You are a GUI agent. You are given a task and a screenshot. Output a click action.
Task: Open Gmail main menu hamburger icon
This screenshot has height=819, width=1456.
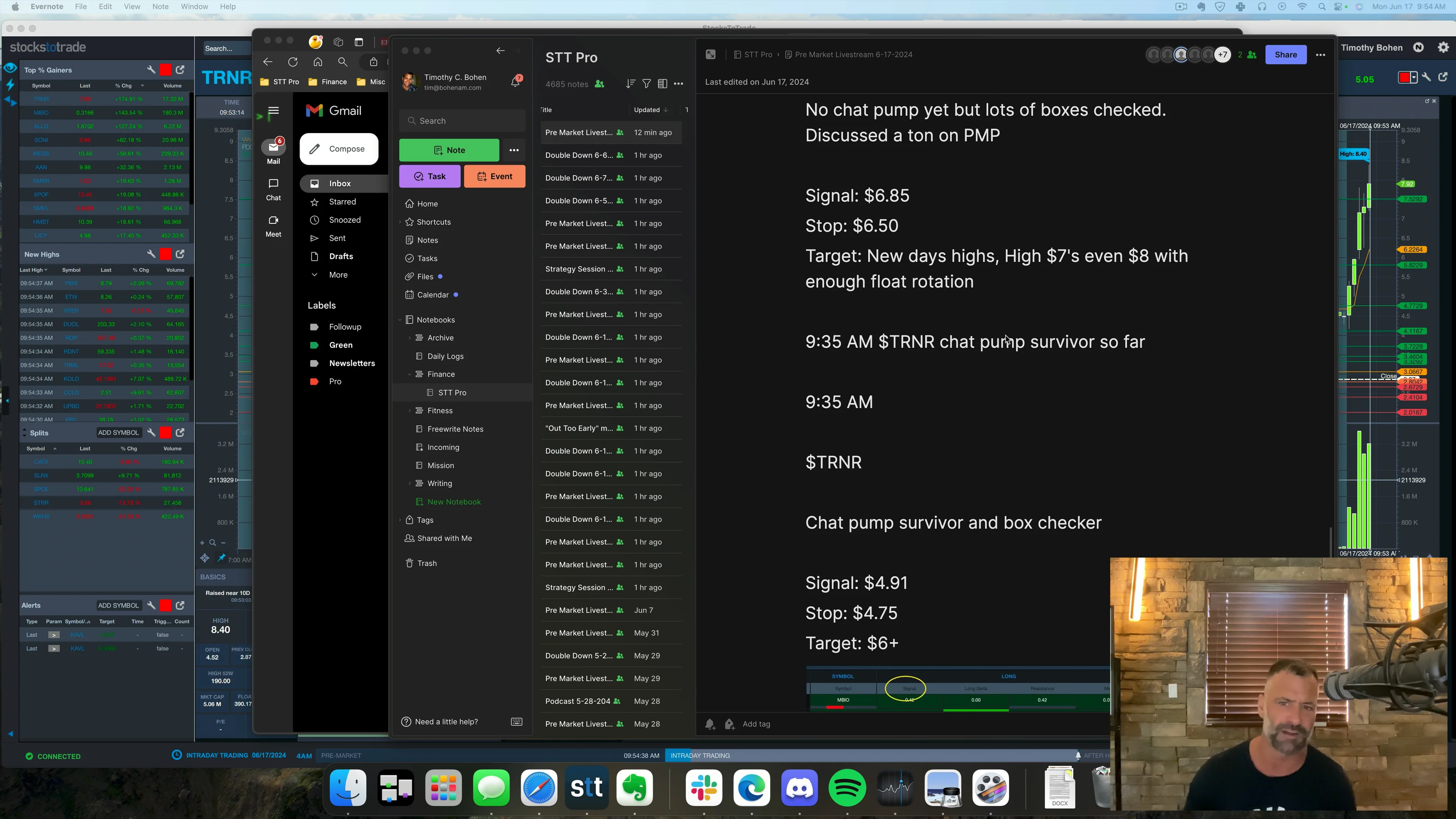[x=273, y=111]
